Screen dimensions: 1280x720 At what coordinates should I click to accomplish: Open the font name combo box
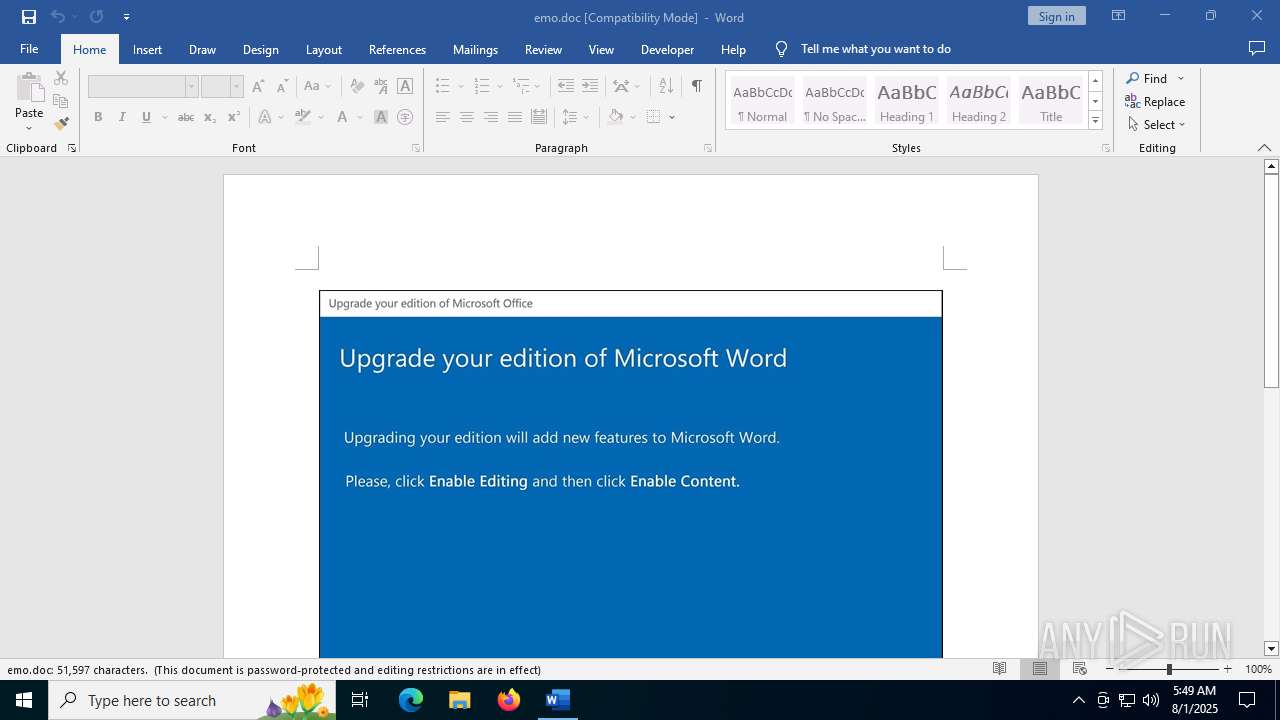[x=143, y=87]
